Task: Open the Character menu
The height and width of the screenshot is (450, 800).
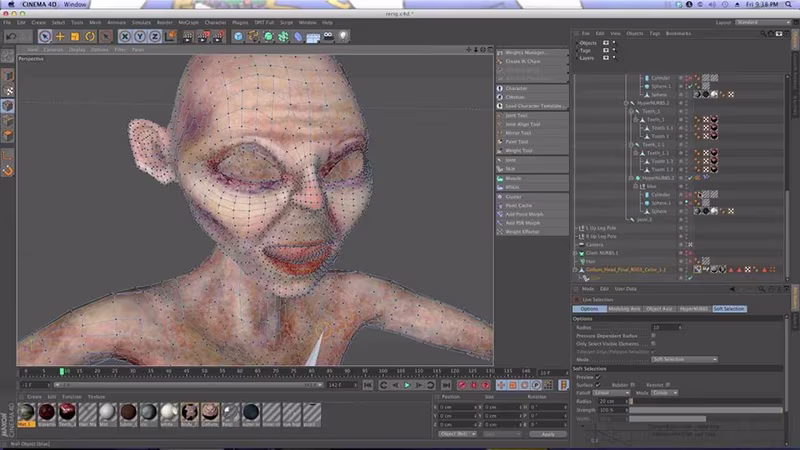Action: tap(215, 22)
